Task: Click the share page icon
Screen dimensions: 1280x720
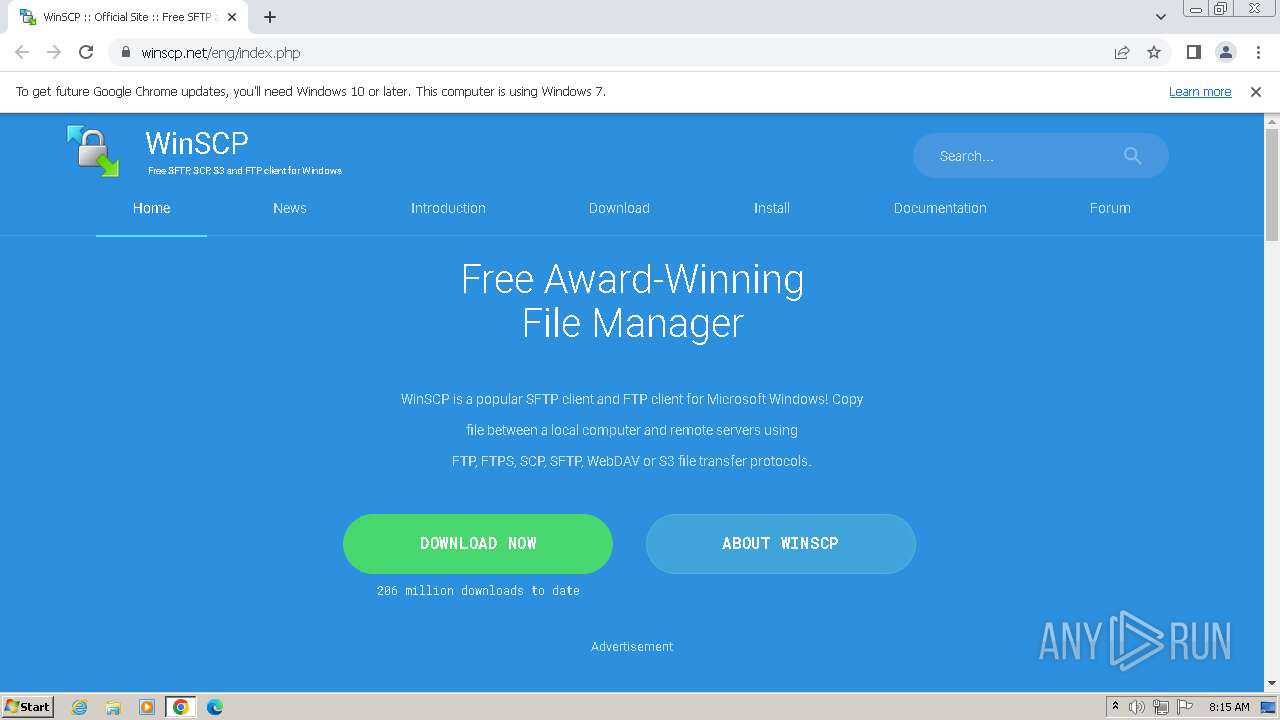Action: coord(1122,53)
